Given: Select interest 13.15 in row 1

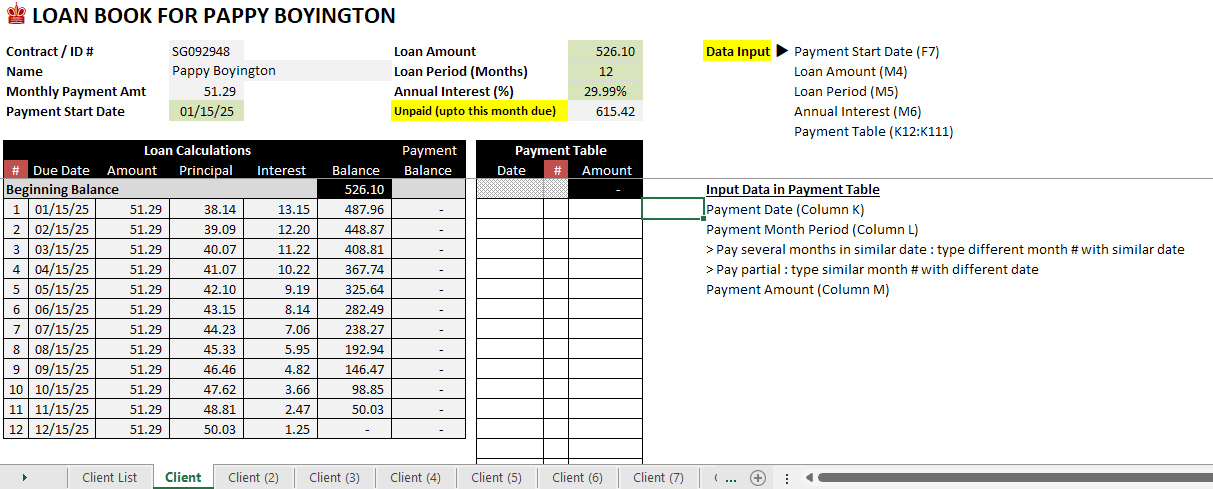Looking at the screenshot, I should (281, 209).
